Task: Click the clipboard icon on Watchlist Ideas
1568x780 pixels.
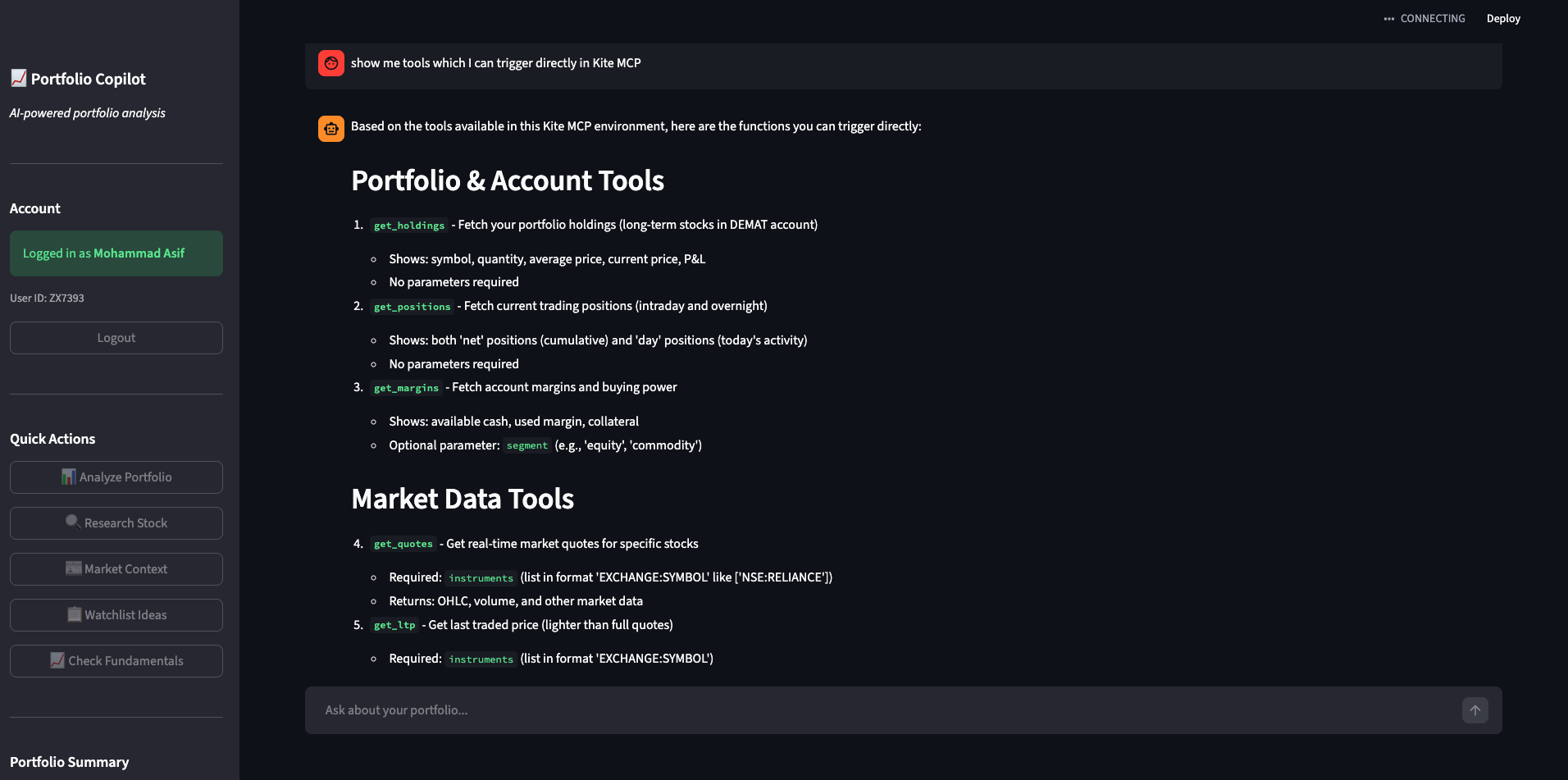Action: click(x=74, y=614)
